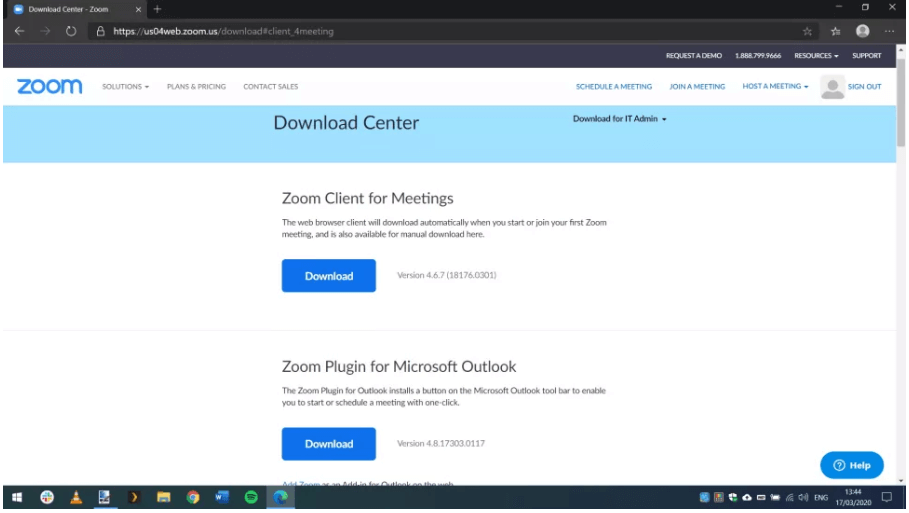Download Zoom Client for Meetings
The height and width of the screenshot is (513, 909).
329,276
